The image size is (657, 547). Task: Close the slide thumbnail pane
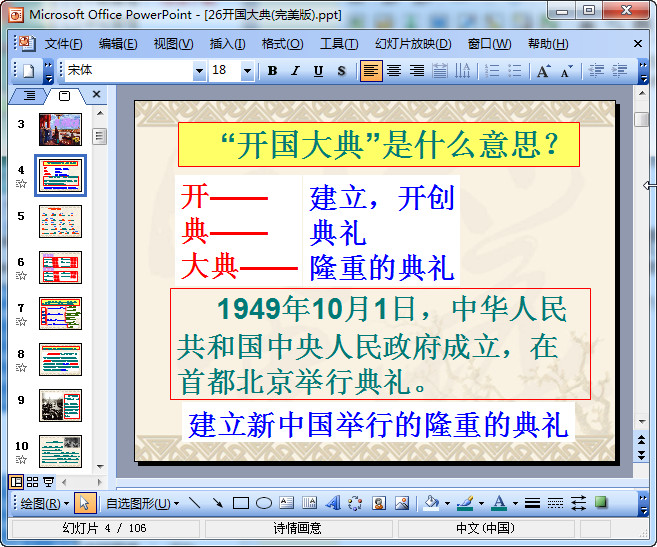tap(96, 94)
